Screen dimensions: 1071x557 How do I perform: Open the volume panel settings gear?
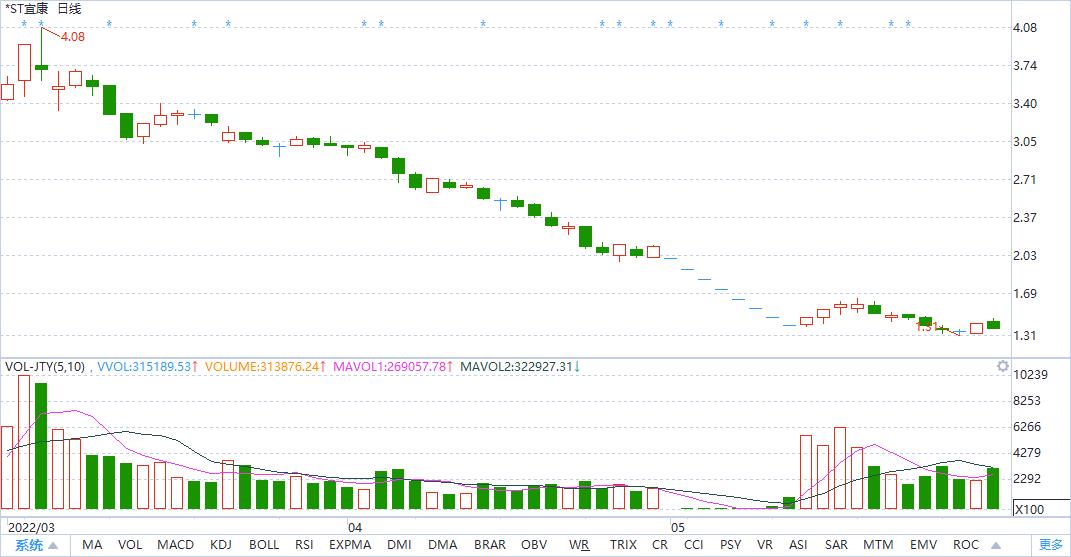(1002, 366)
